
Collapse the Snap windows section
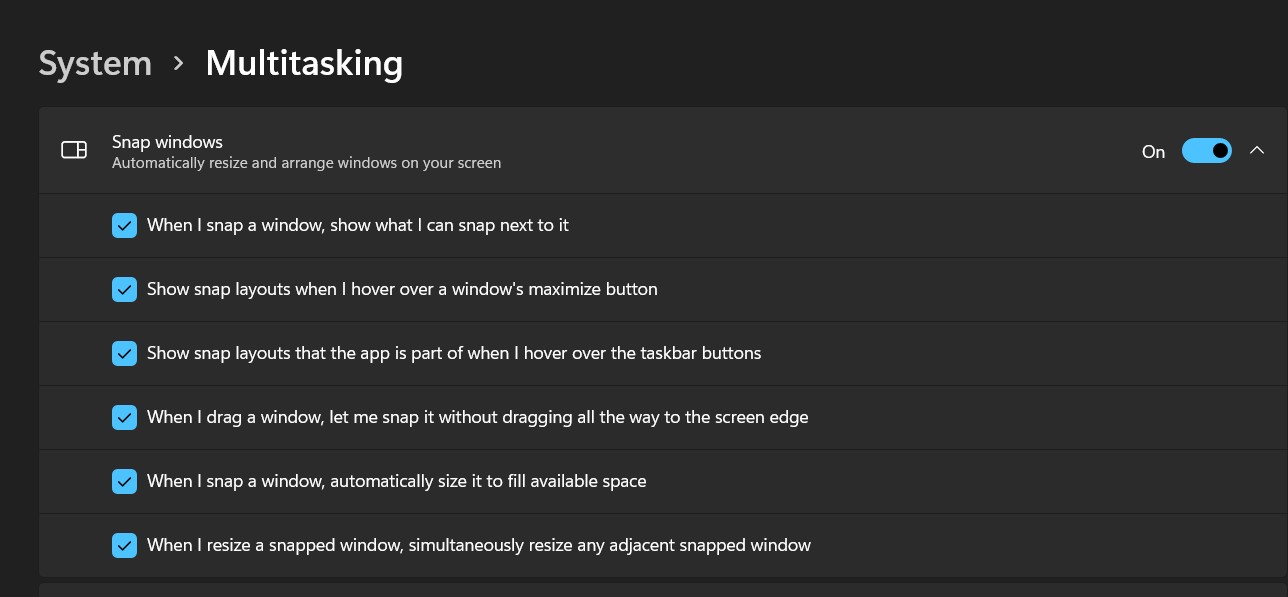click(x=1257, y=150)
